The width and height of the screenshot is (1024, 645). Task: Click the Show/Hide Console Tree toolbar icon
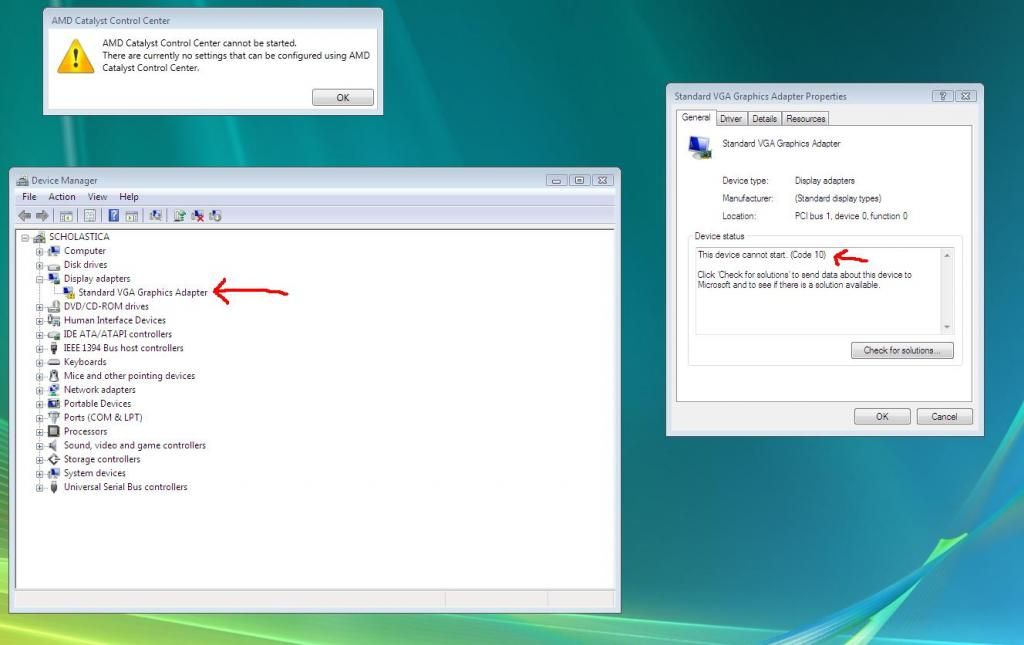click(x=66, y=215)
